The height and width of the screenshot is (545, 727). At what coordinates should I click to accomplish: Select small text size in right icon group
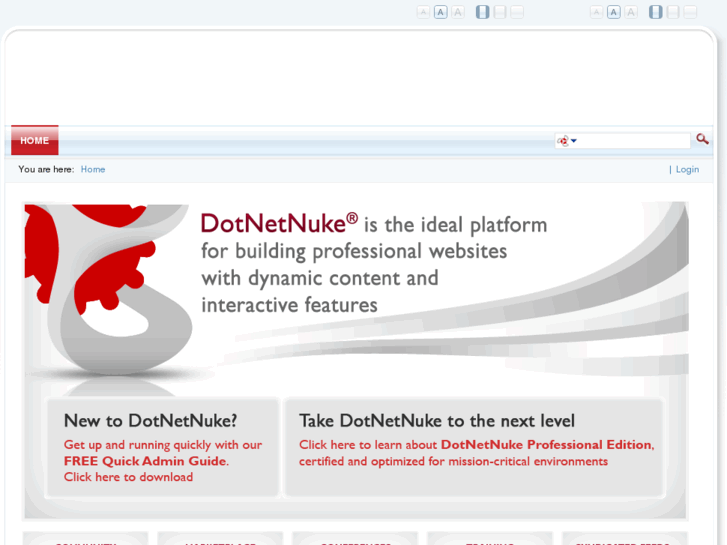[596, 12]
